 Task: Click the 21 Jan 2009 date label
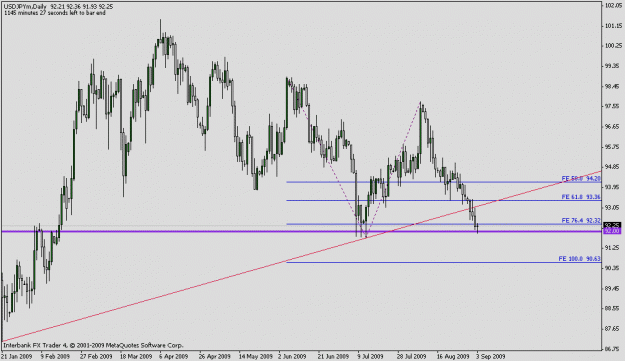[x=16, y=356]
